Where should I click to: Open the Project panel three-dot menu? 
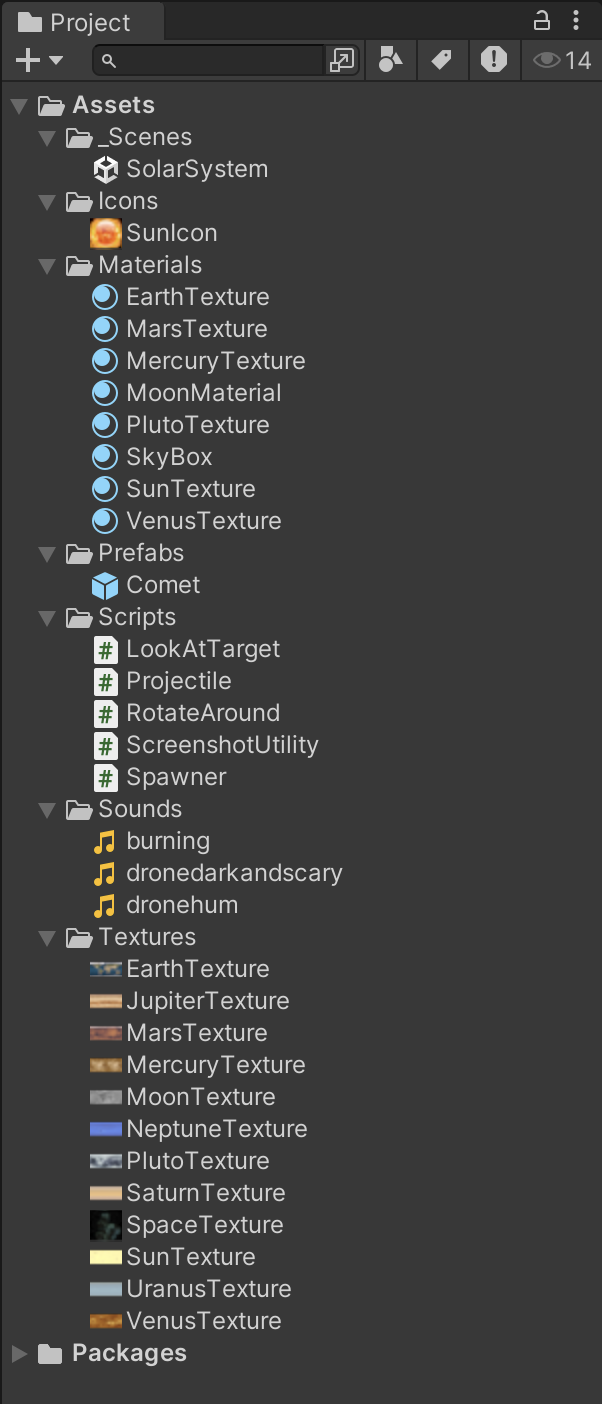click(576, 20)
